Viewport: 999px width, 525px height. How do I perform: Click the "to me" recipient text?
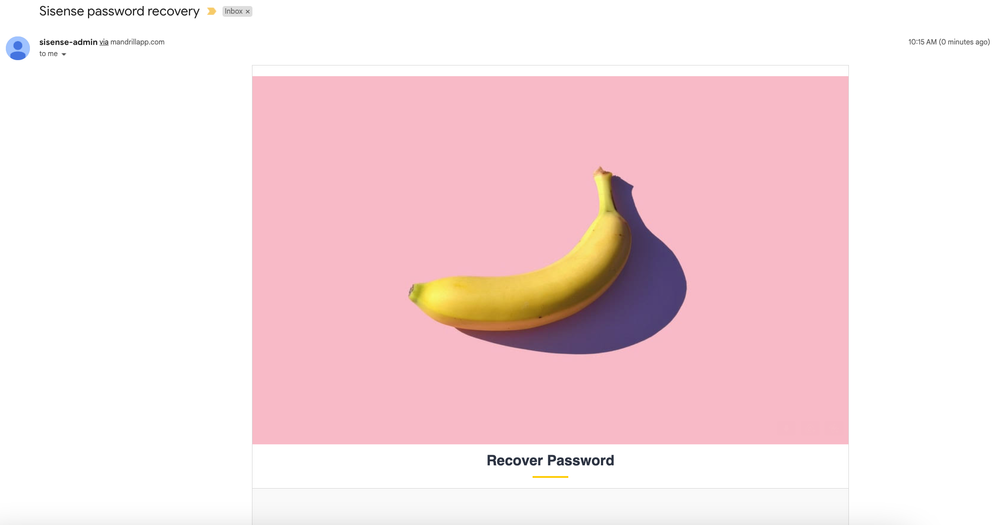[48, 54]
